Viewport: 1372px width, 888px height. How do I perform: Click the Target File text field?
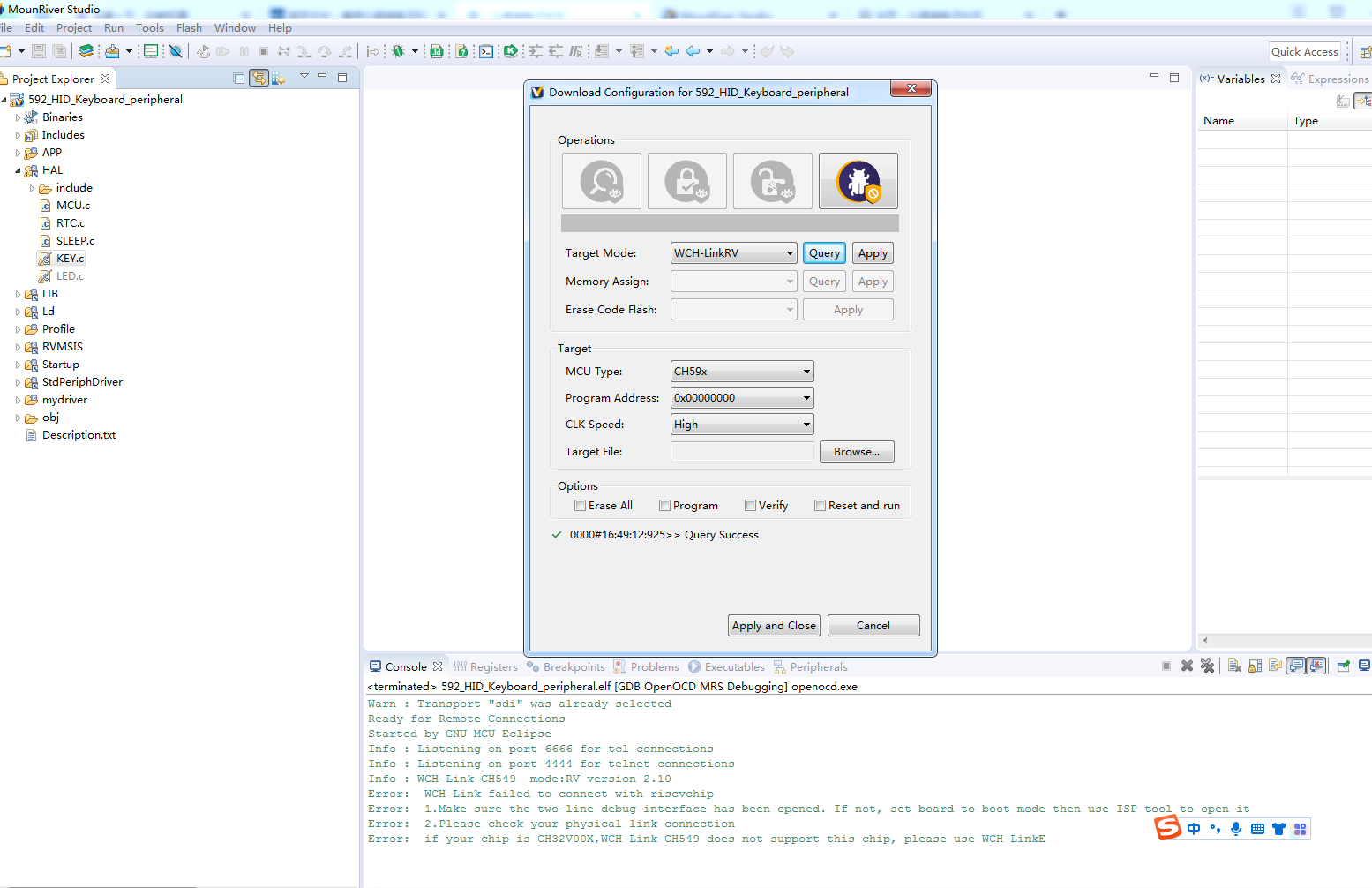pos(742,451)
